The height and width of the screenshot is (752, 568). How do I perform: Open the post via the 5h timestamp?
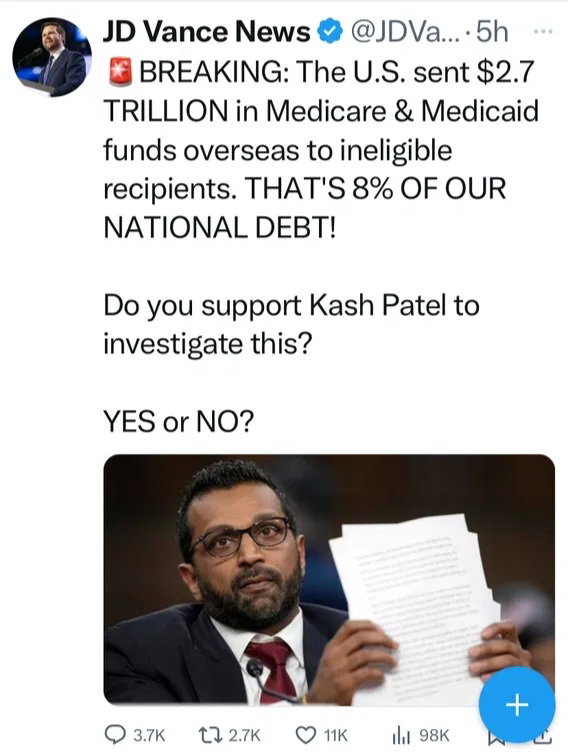pos(492,32)
